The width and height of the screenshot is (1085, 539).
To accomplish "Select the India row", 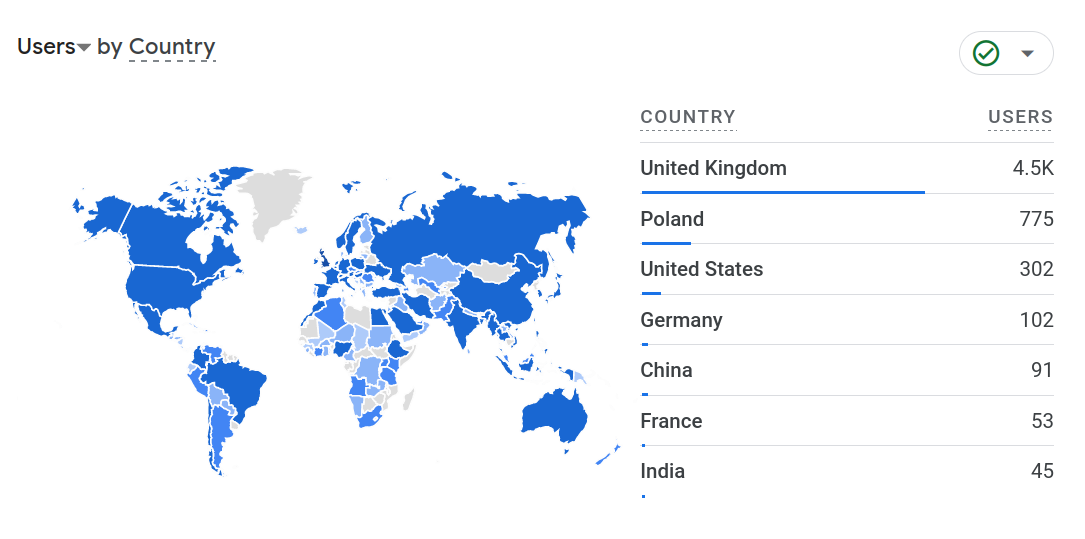I will tap(663, 471).
